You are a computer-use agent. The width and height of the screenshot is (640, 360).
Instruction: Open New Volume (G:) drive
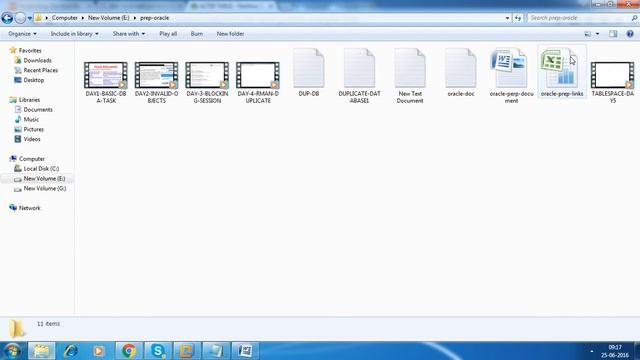(44, 188)
